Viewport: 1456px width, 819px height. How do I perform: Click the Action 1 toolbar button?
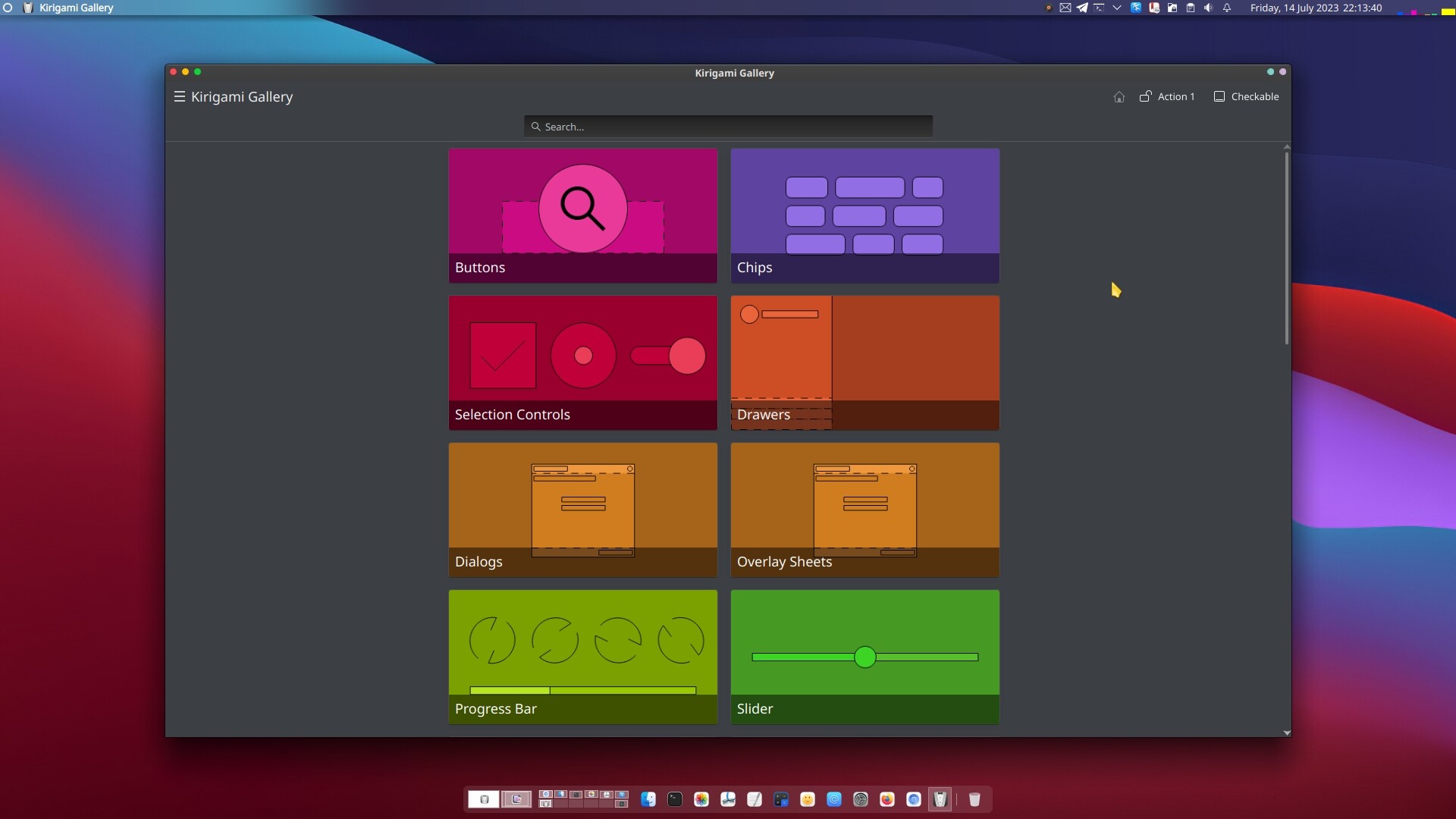tap(1167, 96)
